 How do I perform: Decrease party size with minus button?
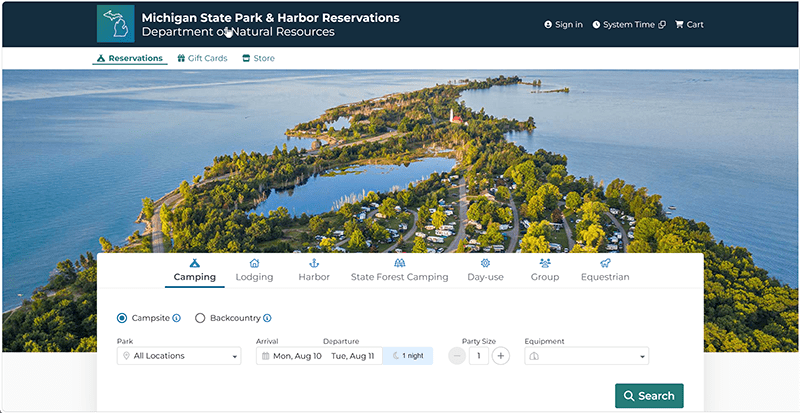[457, 356]
